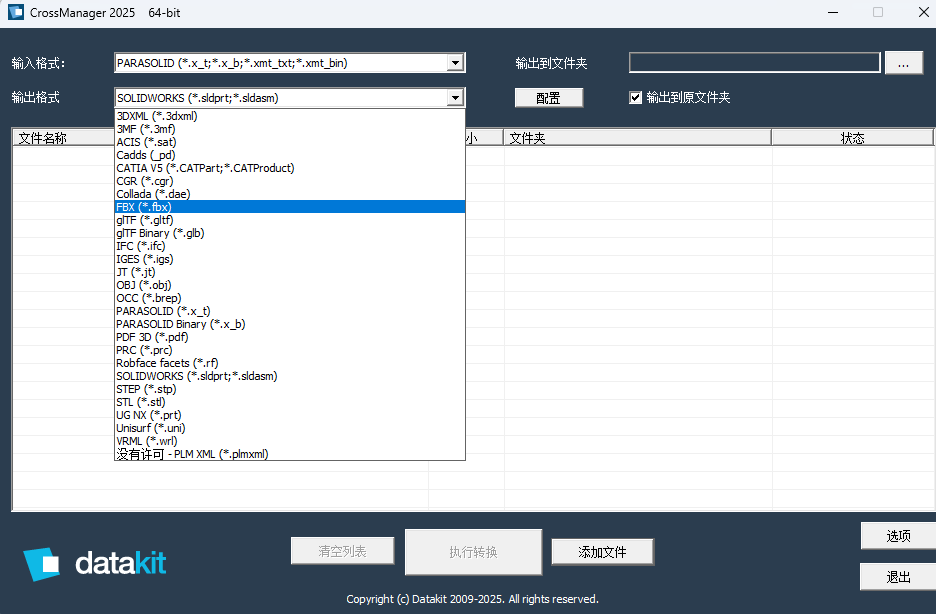Choose CATIA V5 (*.CATPart;*.CATProduct) format

290,168
